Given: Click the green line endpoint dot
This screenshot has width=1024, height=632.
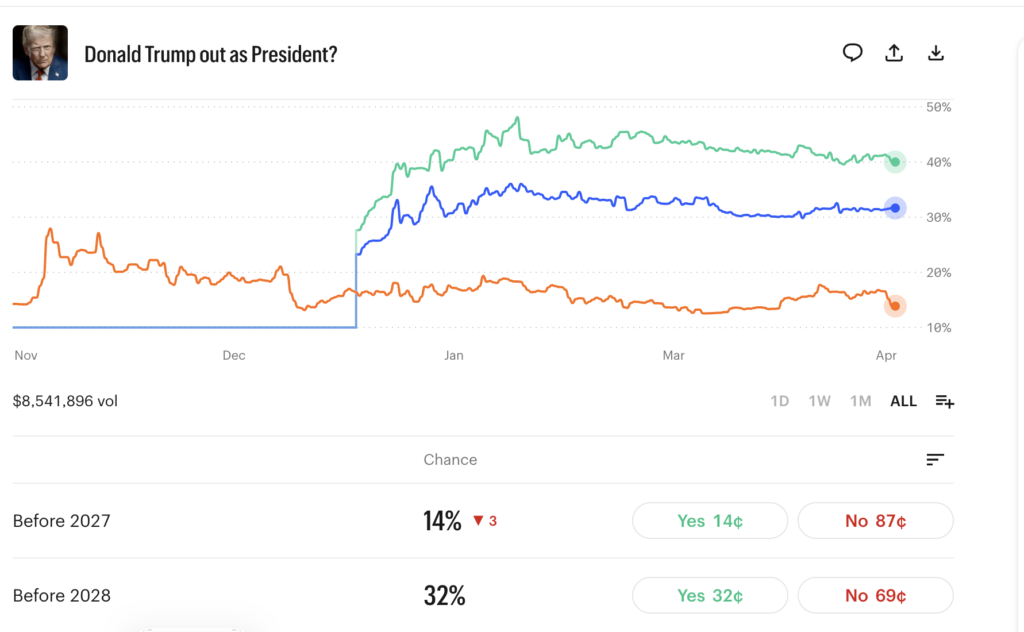Looking at the screenshot, I should tap(895, 162).
